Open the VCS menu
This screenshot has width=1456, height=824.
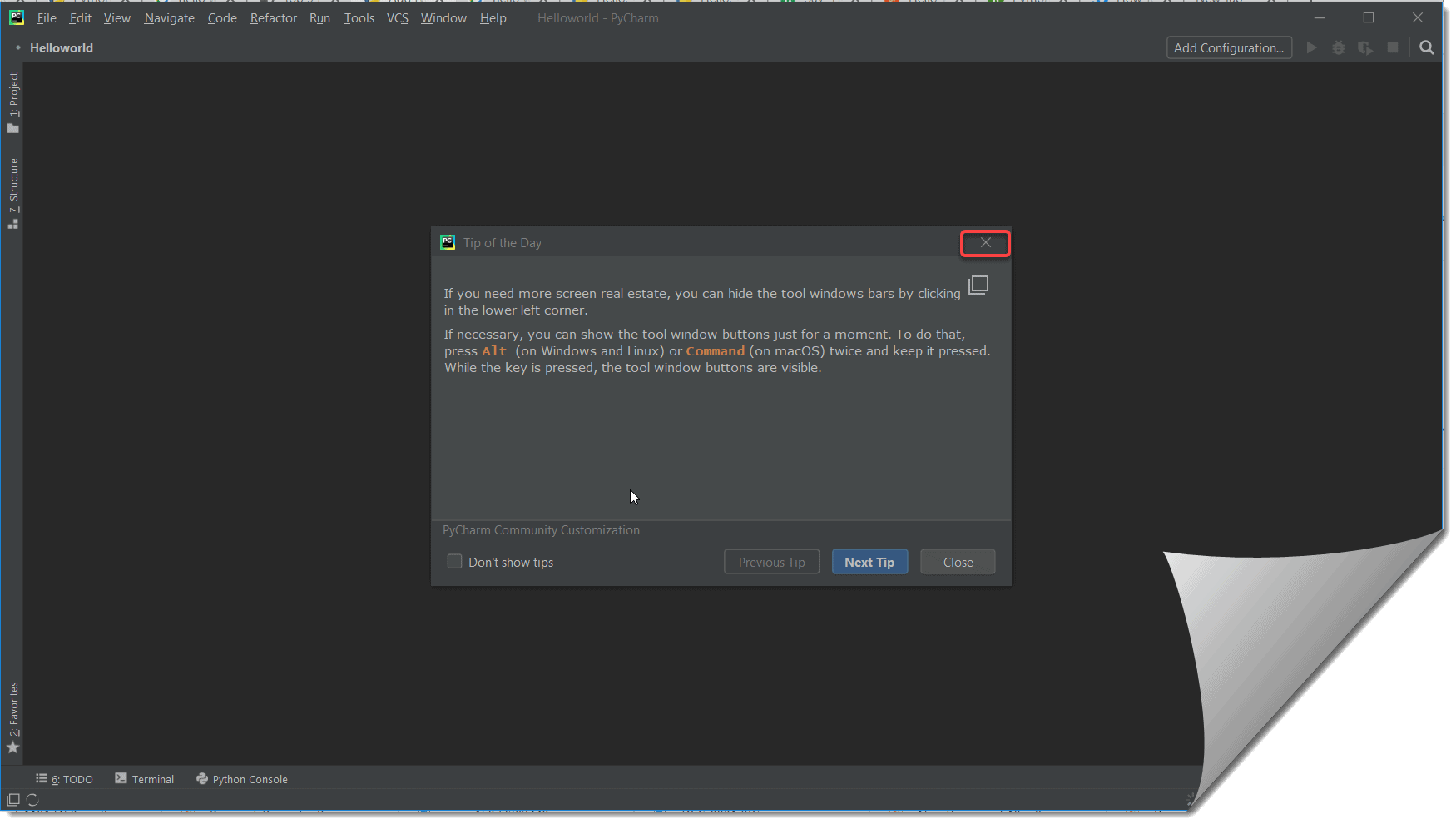(x=398, y=17)
